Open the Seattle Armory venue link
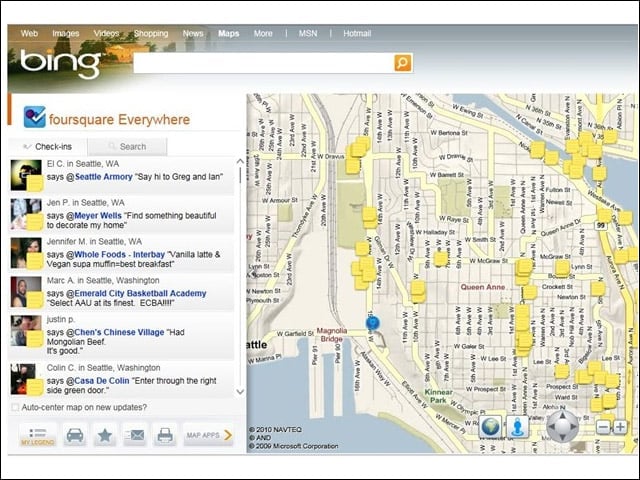This screenshot has width=640, height=480. (104, 177)
